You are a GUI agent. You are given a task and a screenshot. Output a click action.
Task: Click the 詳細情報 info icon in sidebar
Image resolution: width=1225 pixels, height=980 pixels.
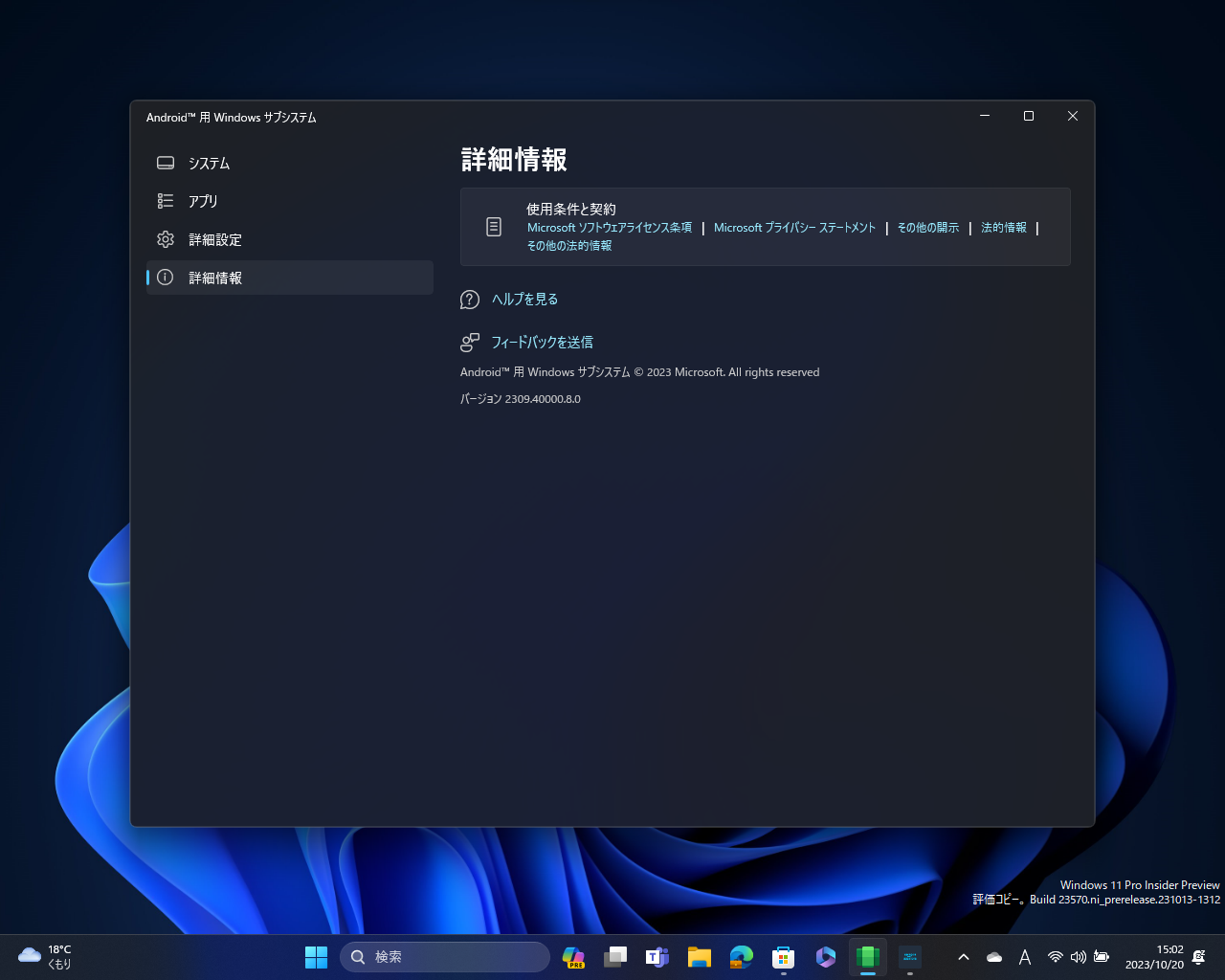pos(165,278)
